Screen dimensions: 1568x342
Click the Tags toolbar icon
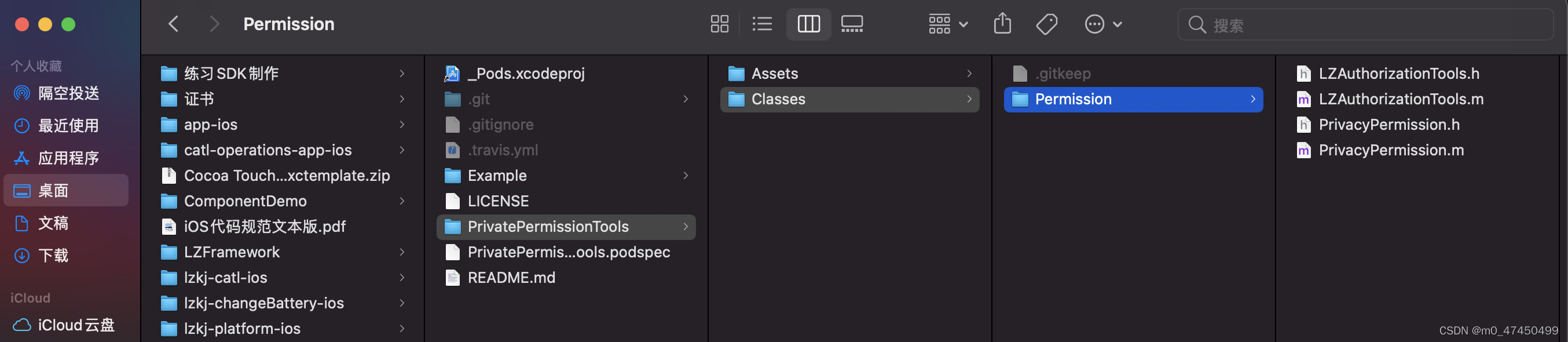1046,24
